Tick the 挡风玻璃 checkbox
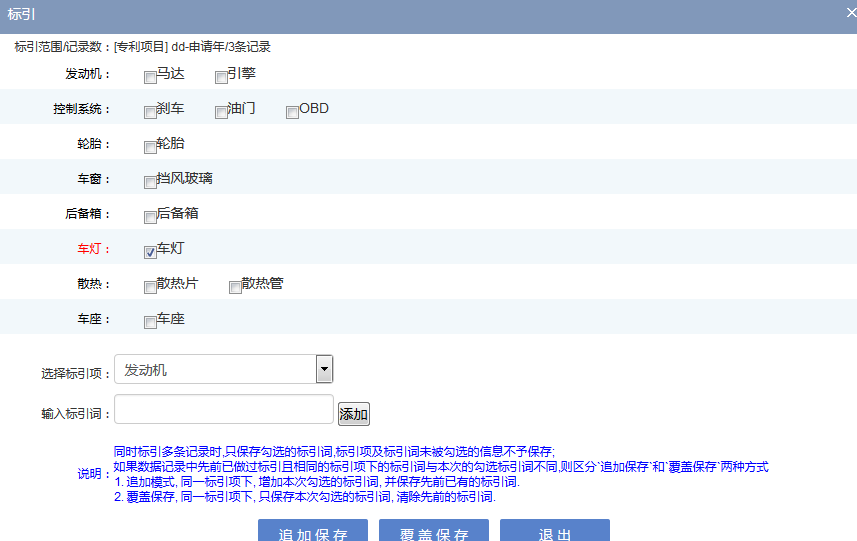Screen dimensions: 857x541 pos(150,182)
